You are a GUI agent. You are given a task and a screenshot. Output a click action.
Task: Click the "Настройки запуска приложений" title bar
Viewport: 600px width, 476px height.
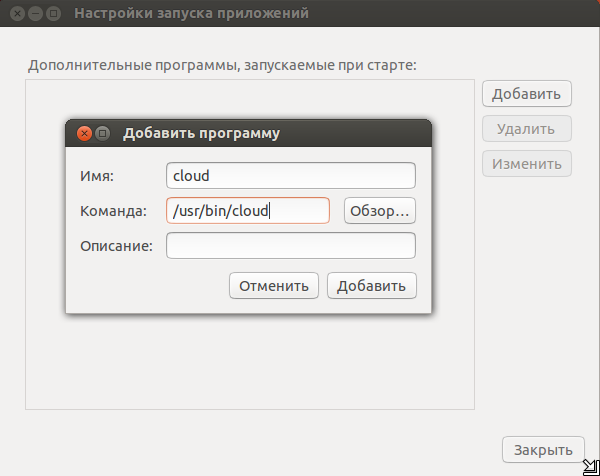pyautogui.click(x=300, y=13)
